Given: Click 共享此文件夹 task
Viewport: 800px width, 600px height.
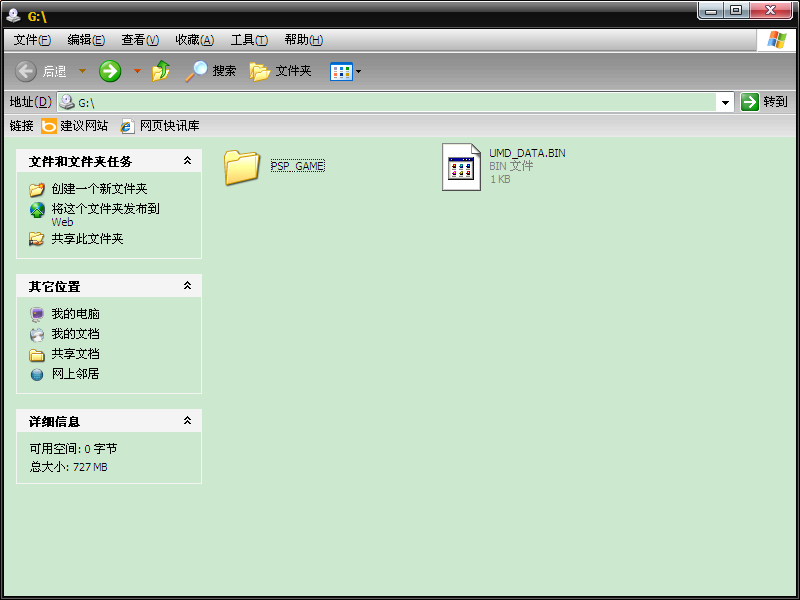Looking at the screenshot, I should pos(87,239).
